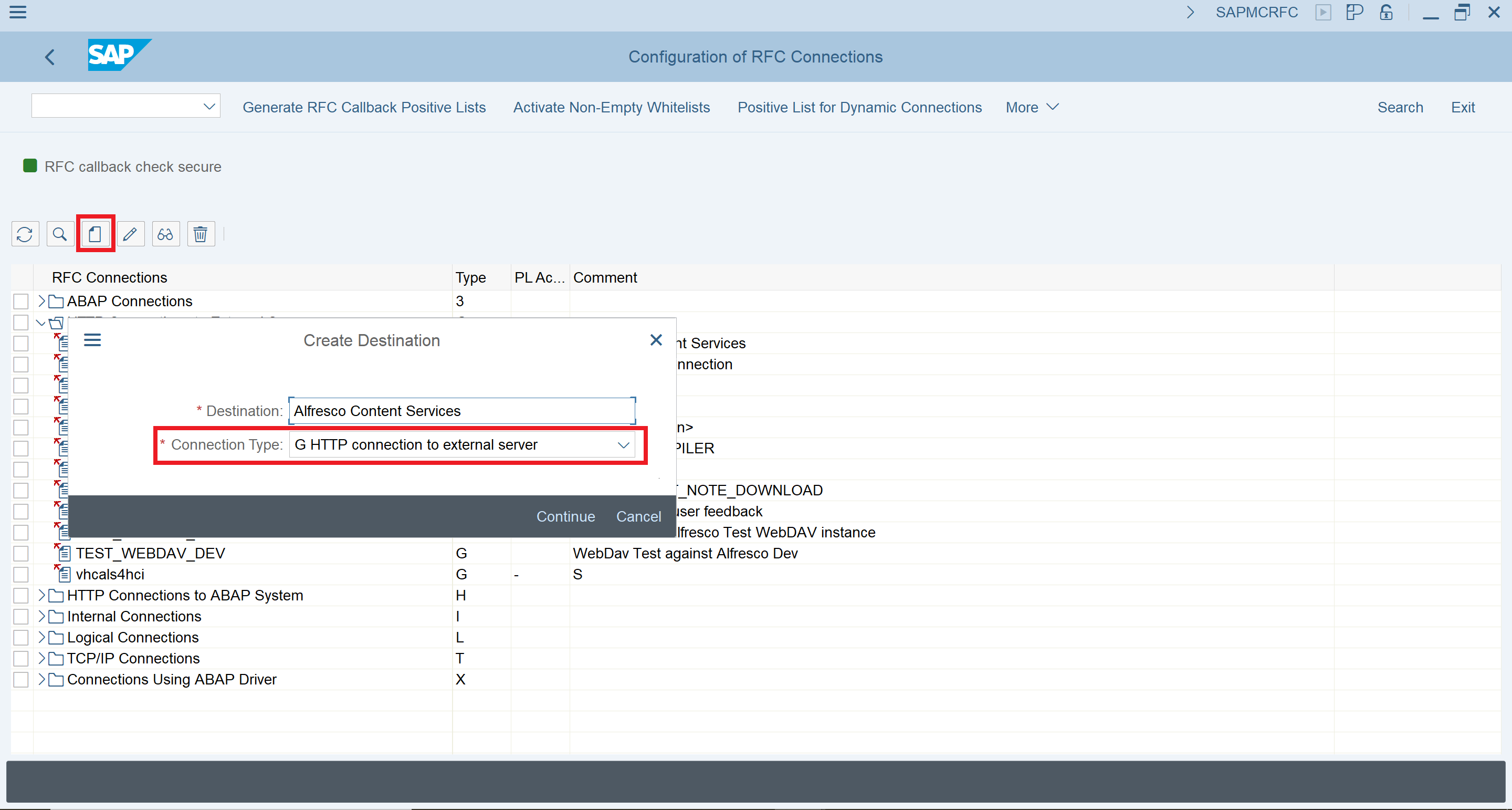Expand the Internal Connections folder
This screenshot has width=1512, height=810.
coord(41,616)
